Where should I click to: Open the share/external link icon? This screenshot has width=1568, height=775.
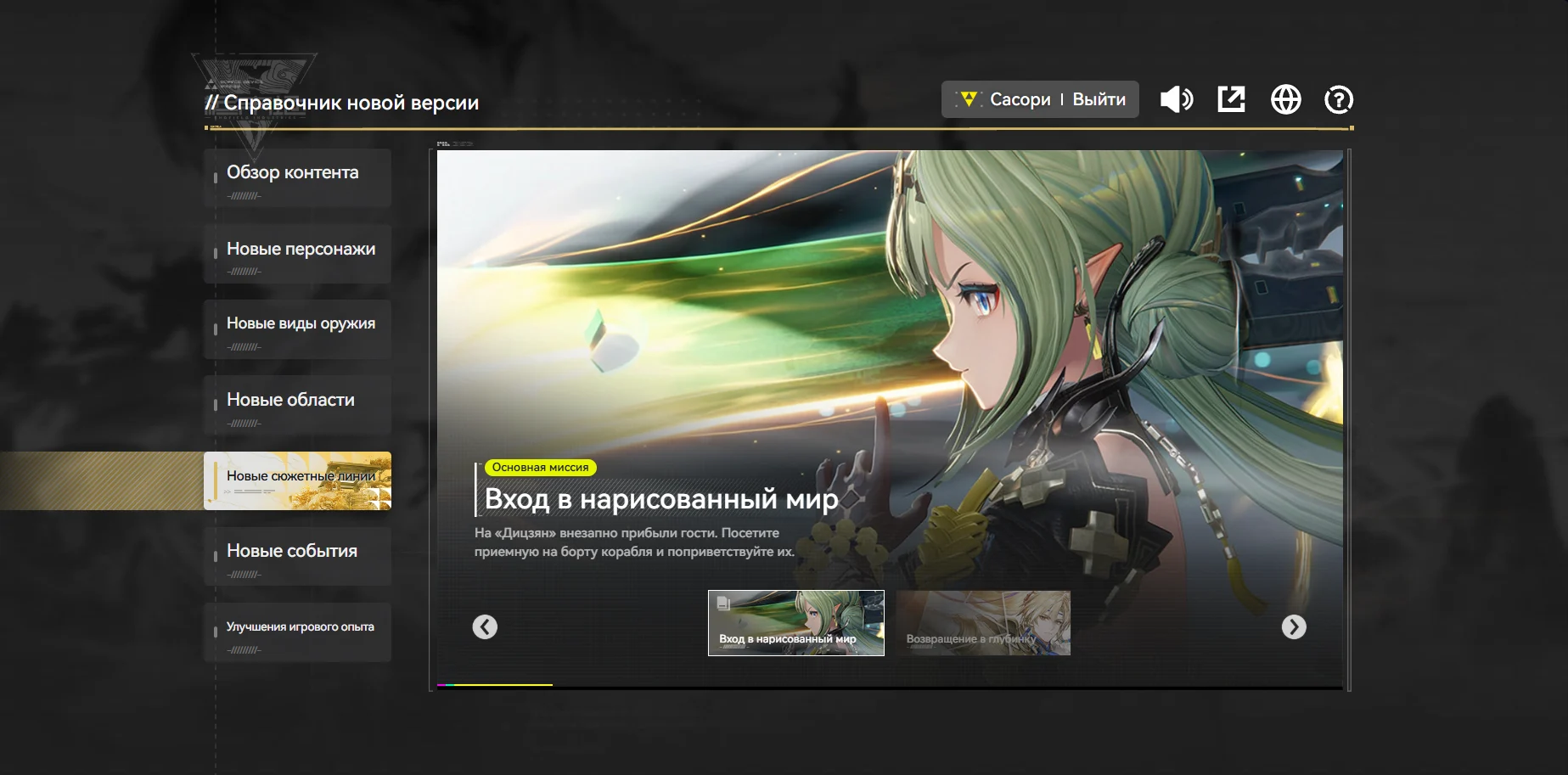click(1231, 99)
